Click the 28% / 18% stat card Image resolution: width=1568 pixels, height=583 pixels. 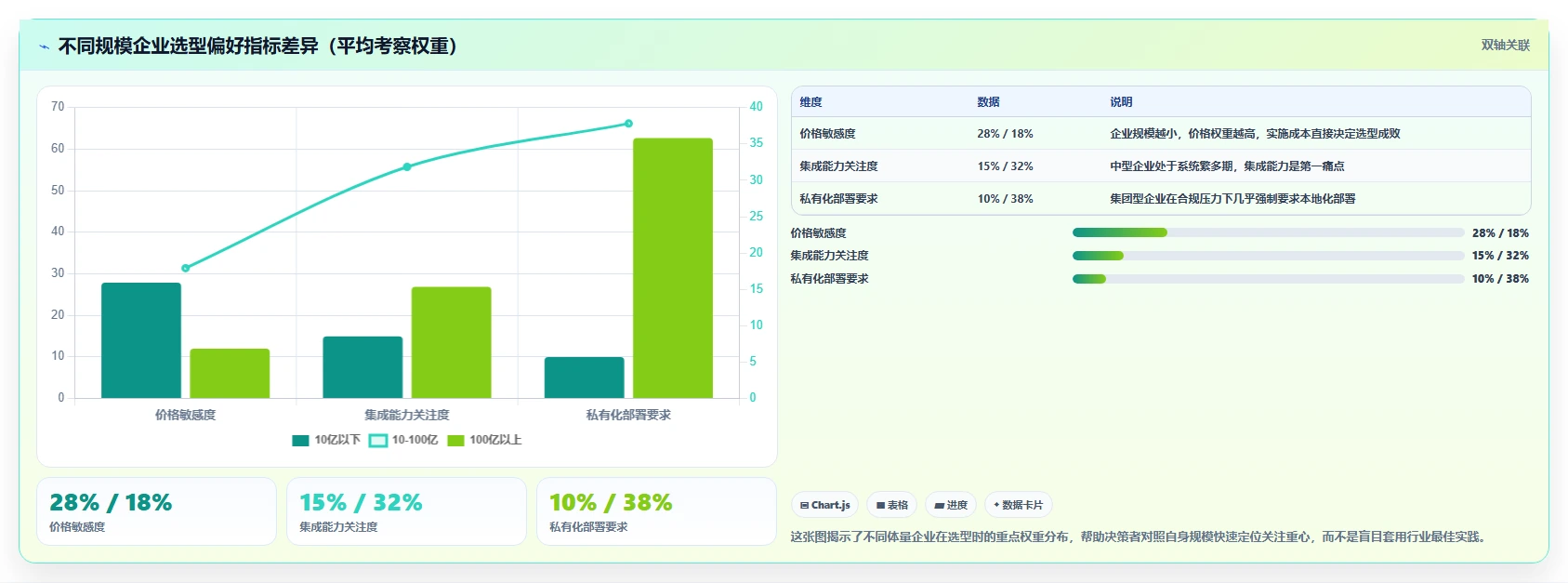coord(156,511)
